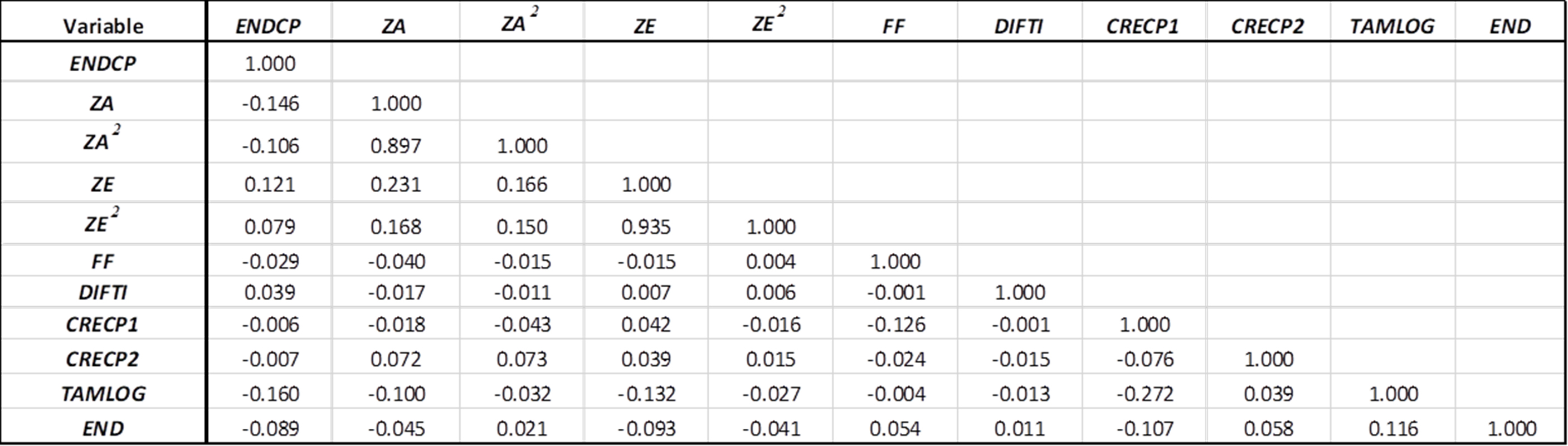The height and width of the screenshot is (446, 1568).
Task: Click the 1.000 value in END row
Action: coord(1511,428)
